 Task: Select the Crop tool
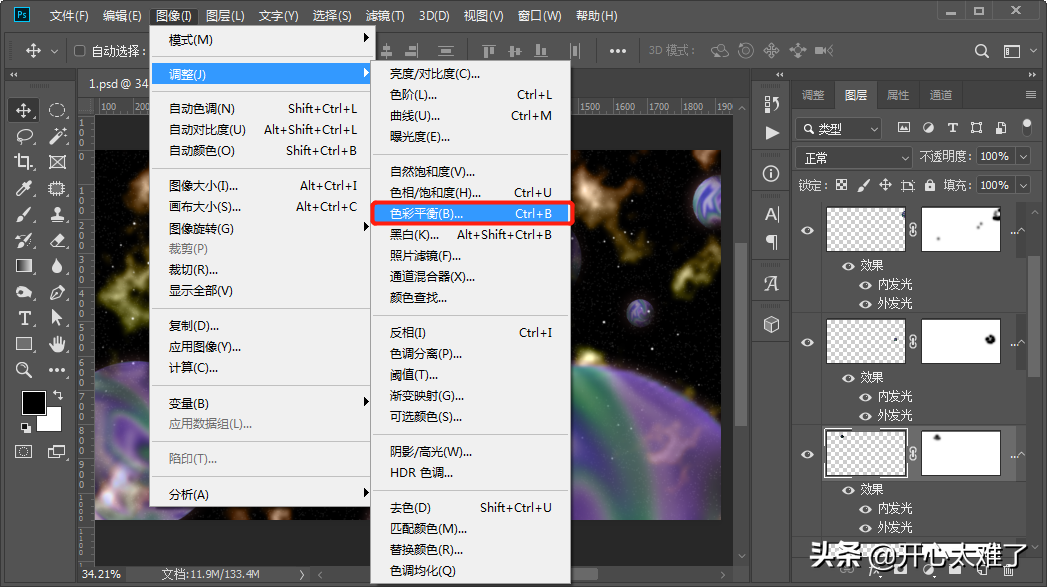[24, 162]
